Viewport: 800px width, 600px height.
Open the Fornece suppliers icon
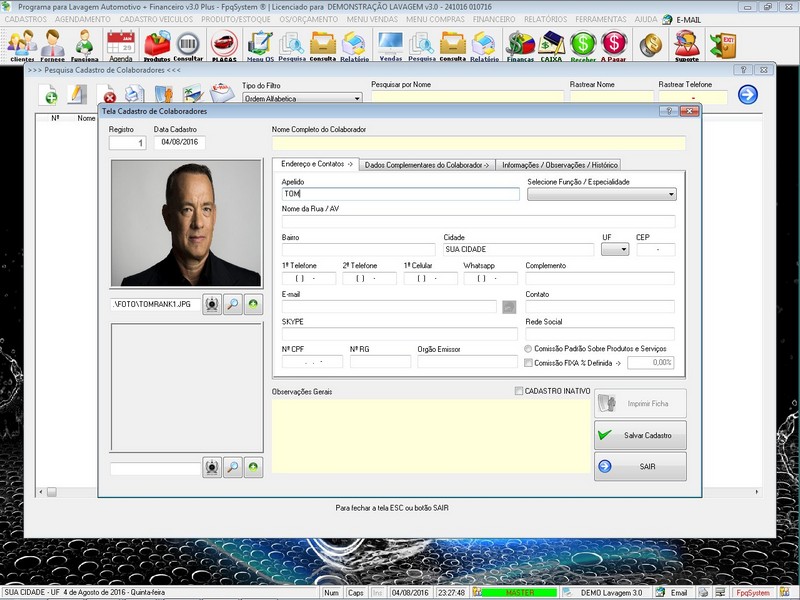[x=53, y=45]
